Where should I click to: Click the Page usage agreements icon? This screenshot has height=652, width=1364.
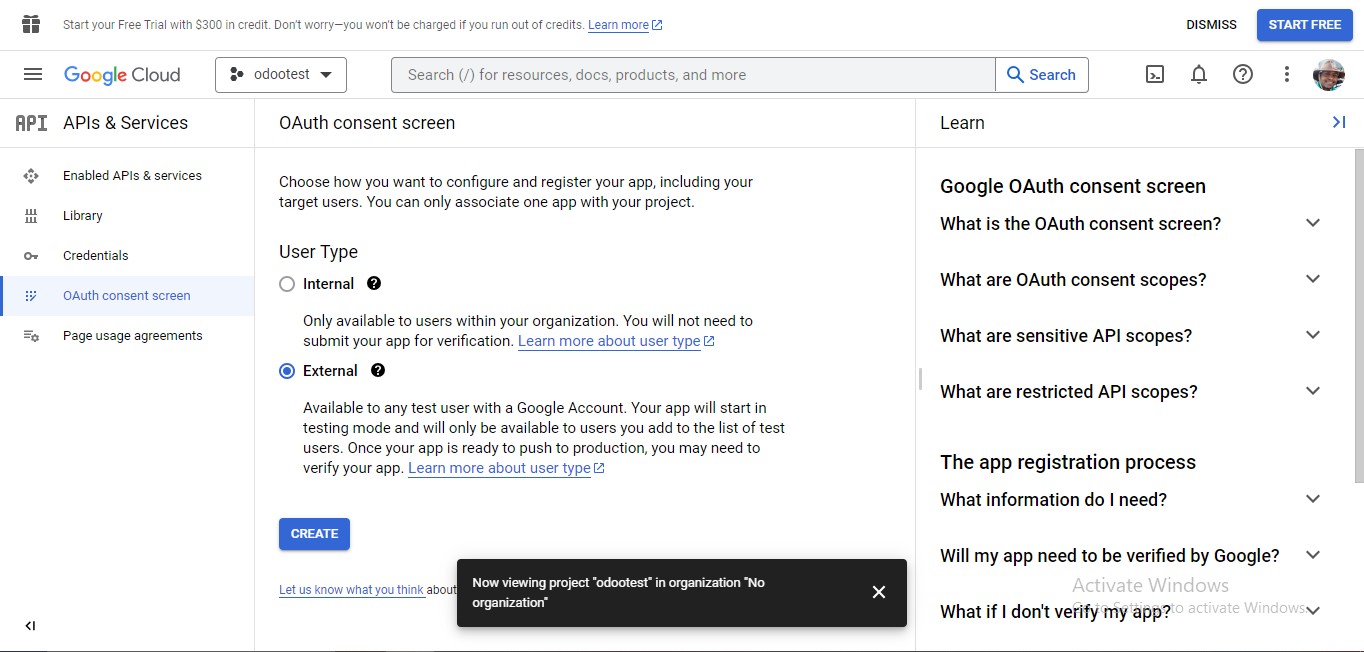31,336
